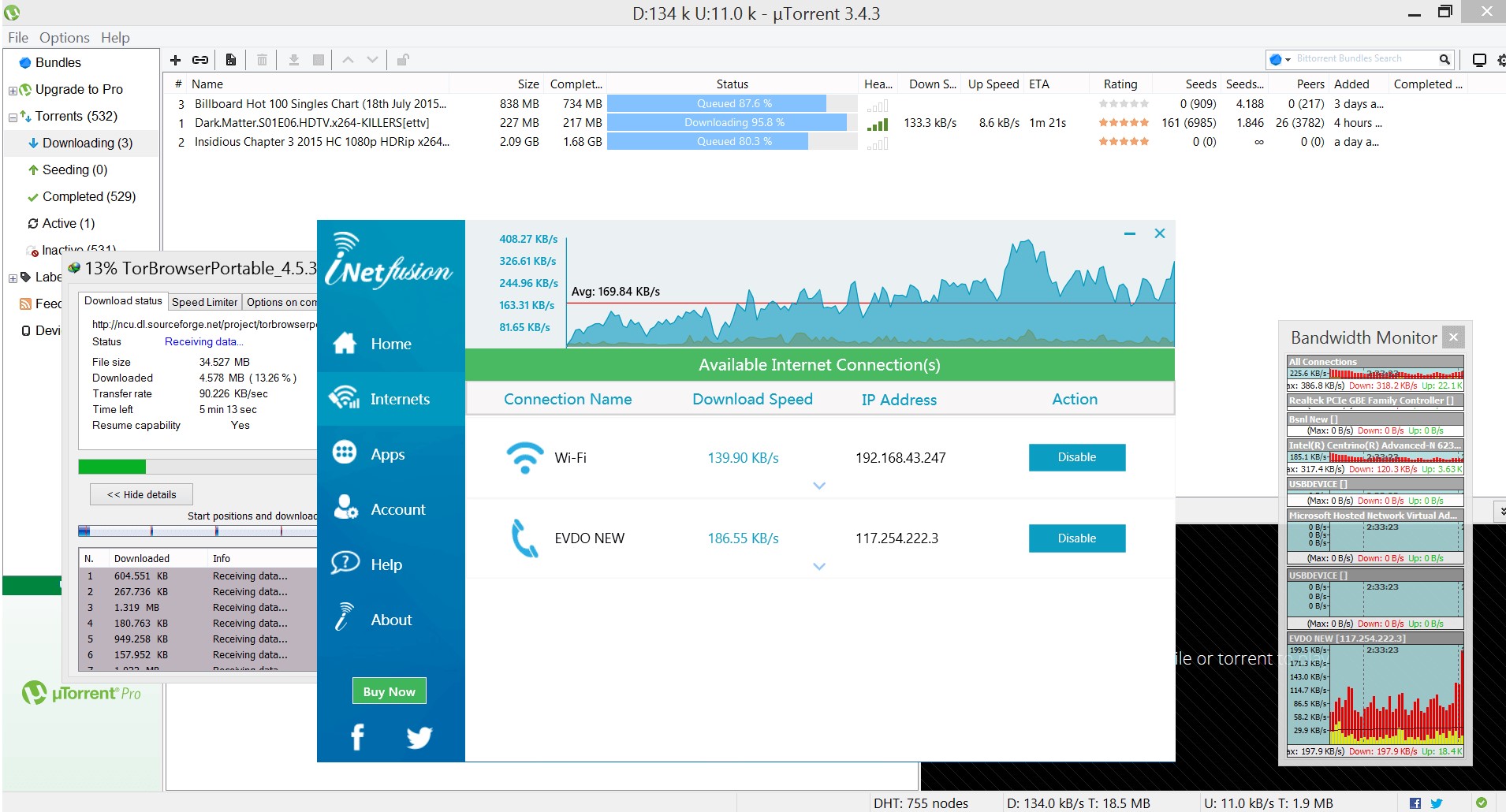1506x812 pixels.
Task: Click the Dark.Matter download progress bar
Action: pos(732,122)
